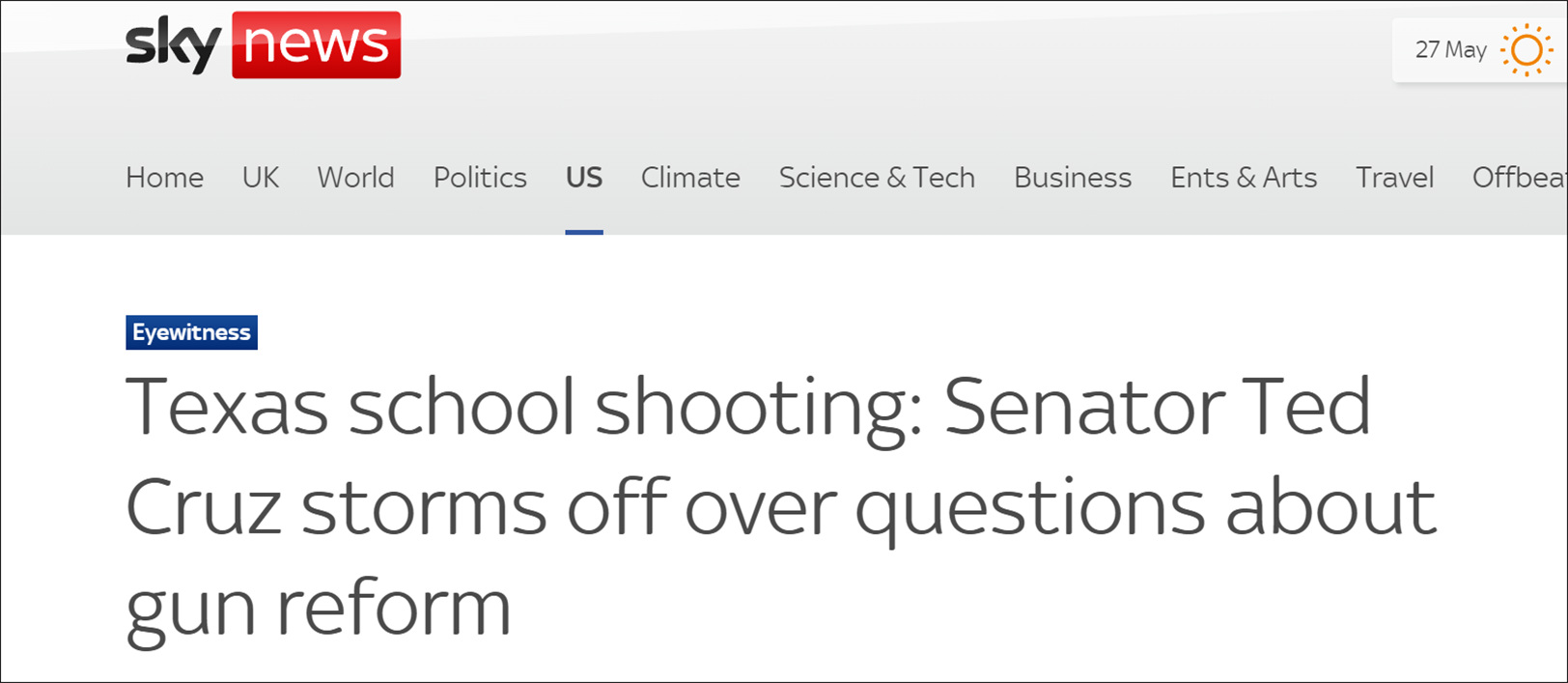Navigate to the Climate section
This screenshot has width=1568, height=683.
690,178
